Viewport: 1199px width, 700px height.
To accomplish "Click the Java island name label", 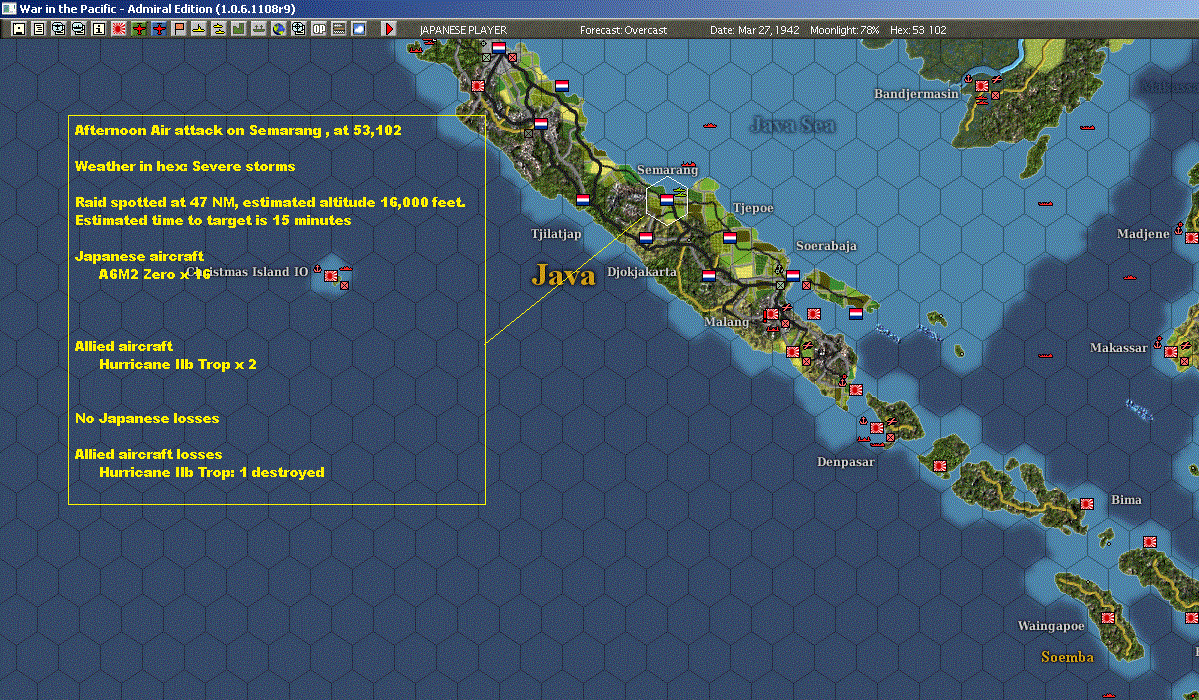I will click(564, 275).
